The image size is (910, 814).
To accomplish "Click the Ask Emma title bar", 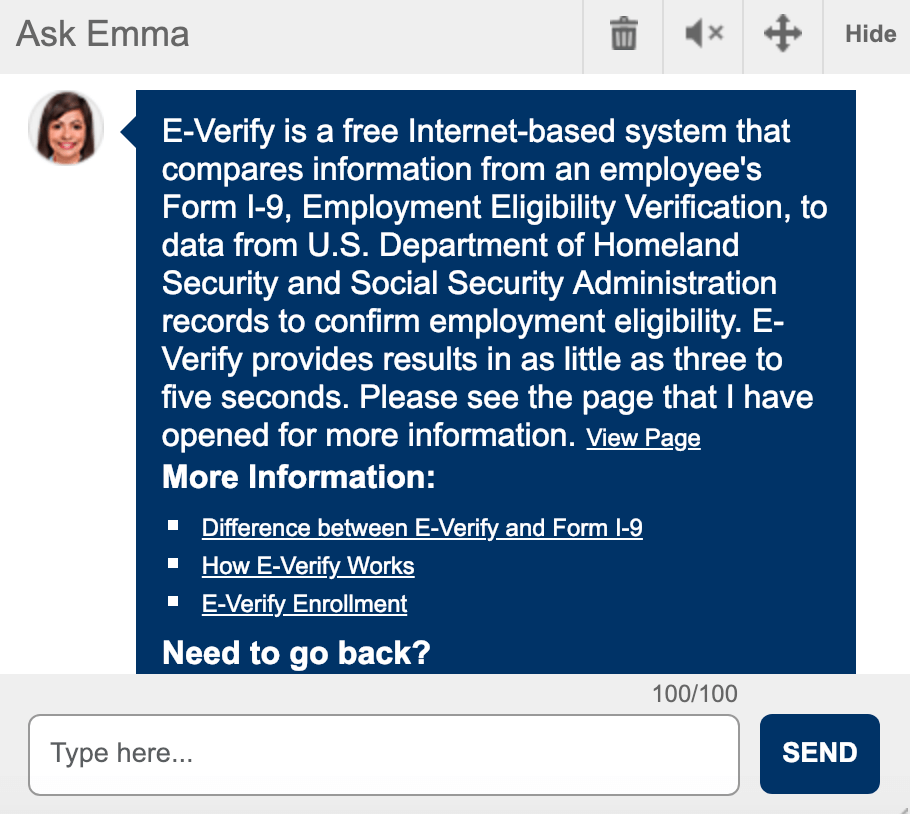I will pos(100,33).
